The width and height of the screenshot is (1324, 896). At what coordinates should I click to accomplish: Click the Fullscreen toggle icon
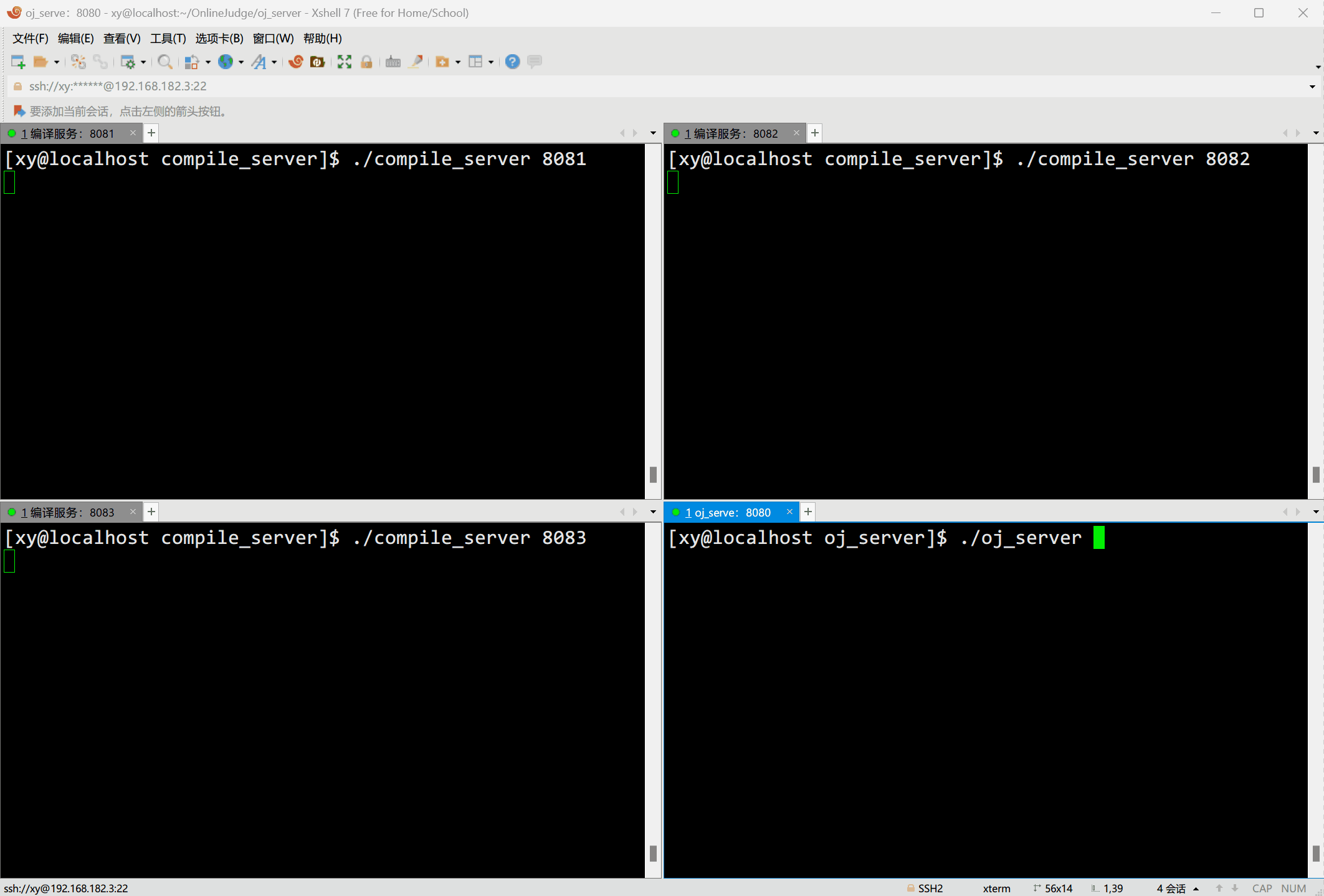pos(345,62)
